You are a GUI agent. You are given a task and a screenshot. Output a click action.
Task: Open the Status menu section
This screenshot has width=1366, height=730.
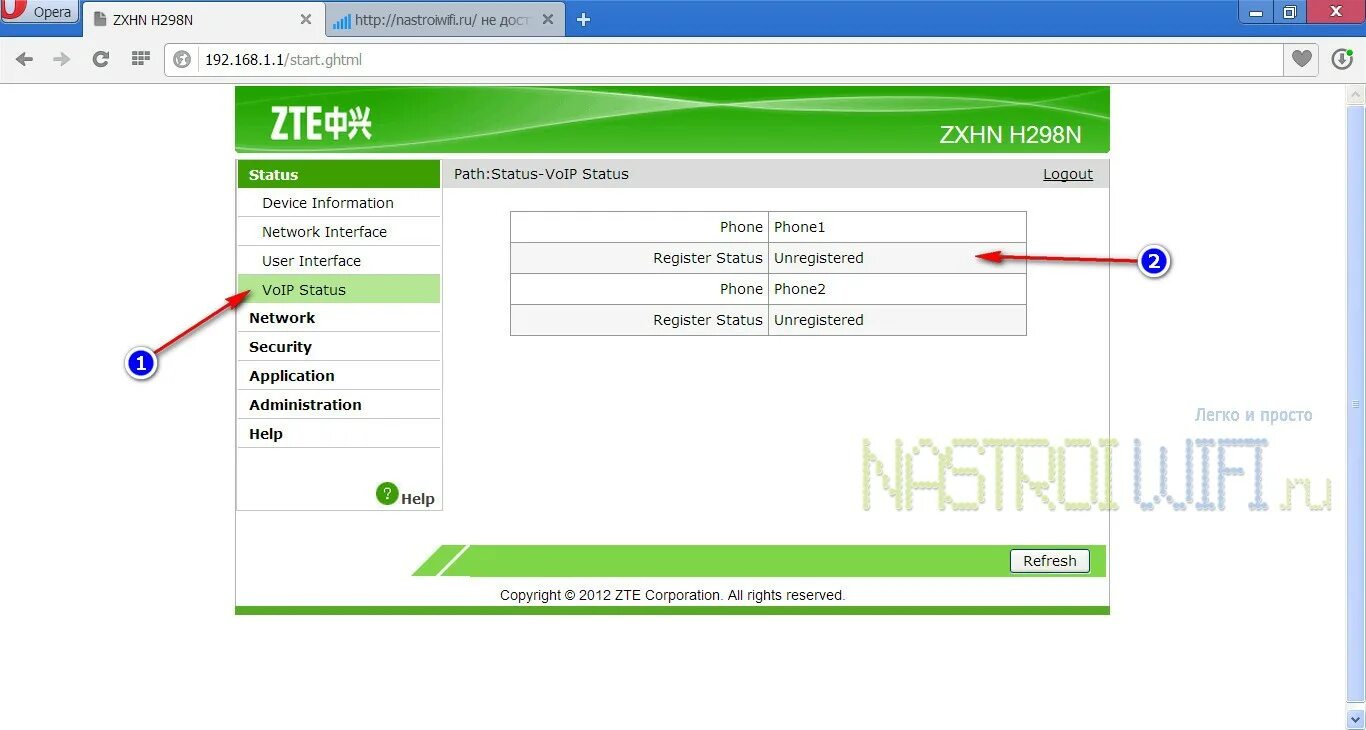pyautogui.click(x=339, y=175)
